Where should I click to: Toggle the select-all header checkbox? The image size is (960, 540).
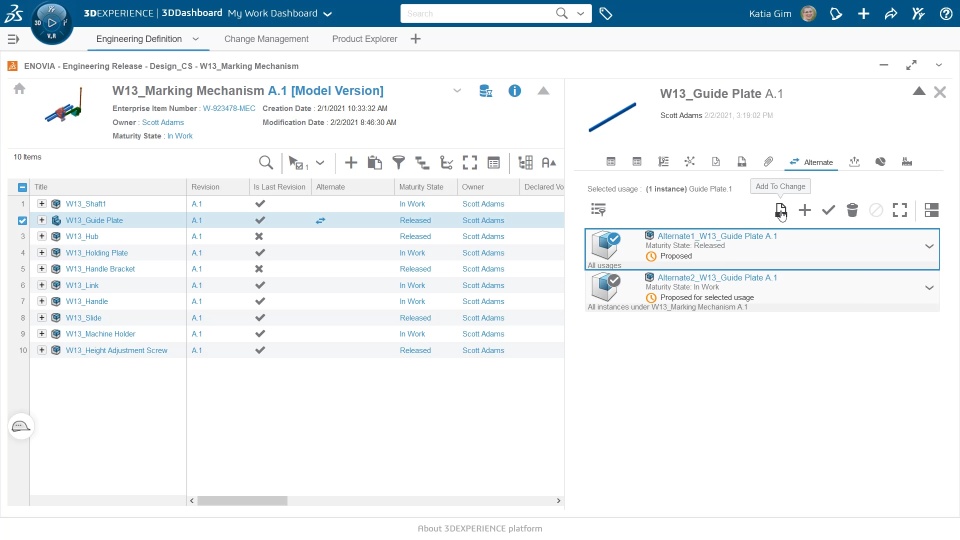point(23,187)
